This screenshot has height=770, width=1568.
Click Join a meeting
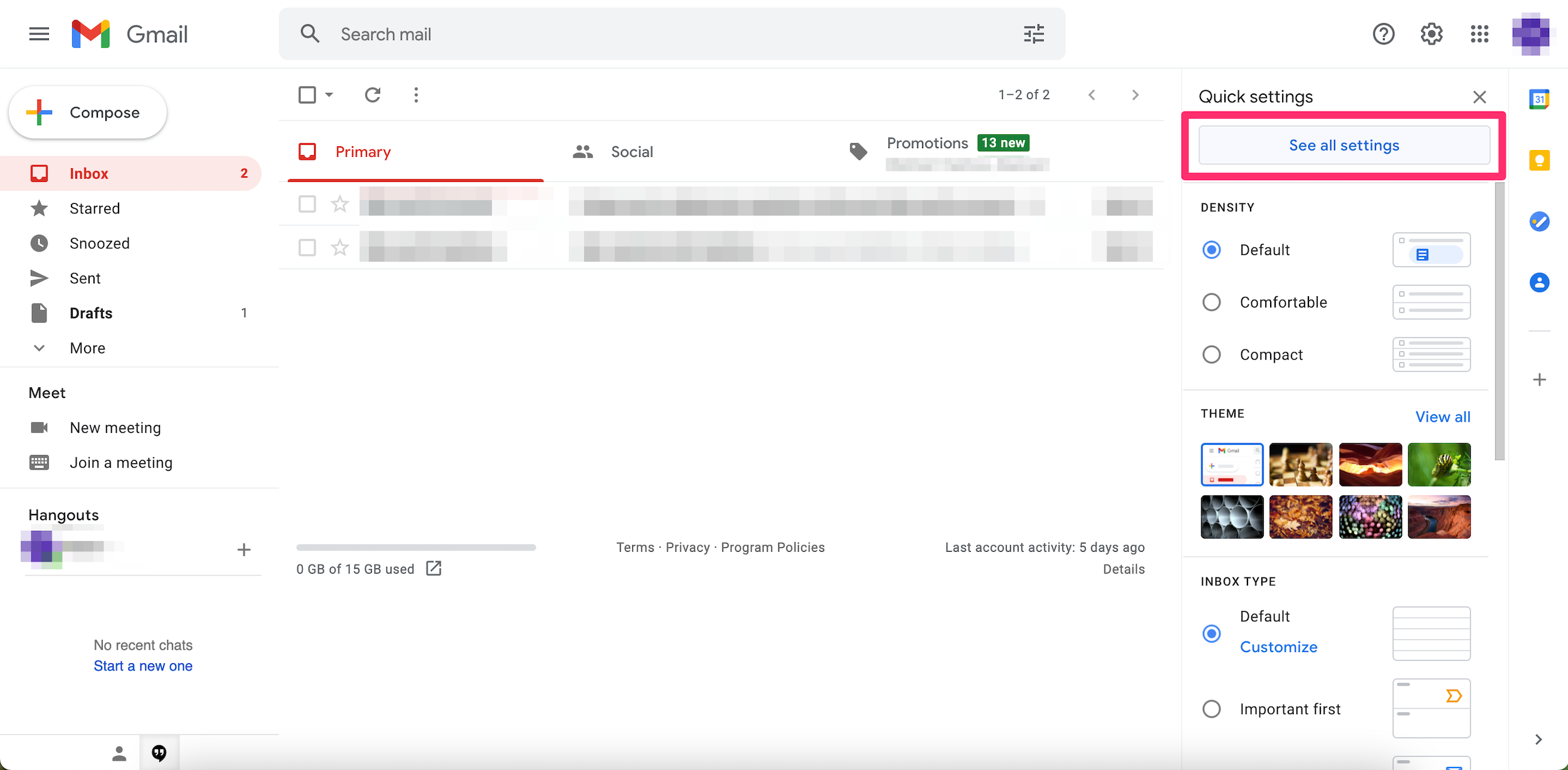click(121, 463)
